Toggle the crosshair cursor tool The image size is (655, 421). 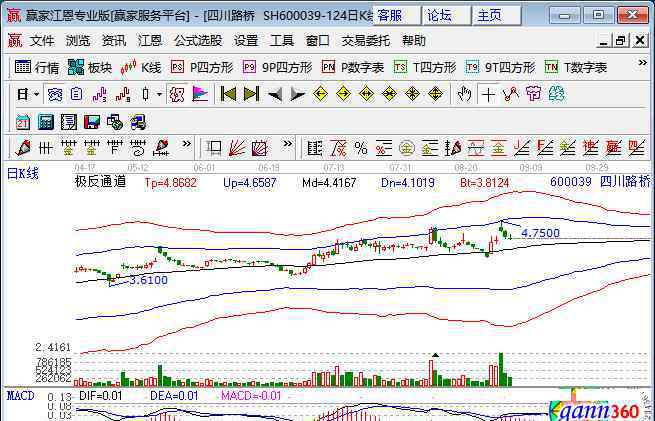487,94
